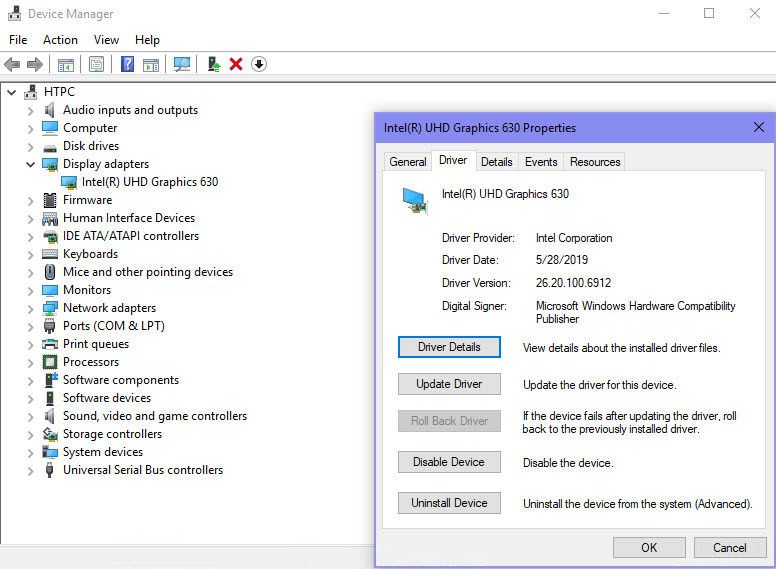This screenshot has width=776, height=569.
Task: Click the Action Pane toolbar icon
Action: pyautogui.click(x=151, y=64)
